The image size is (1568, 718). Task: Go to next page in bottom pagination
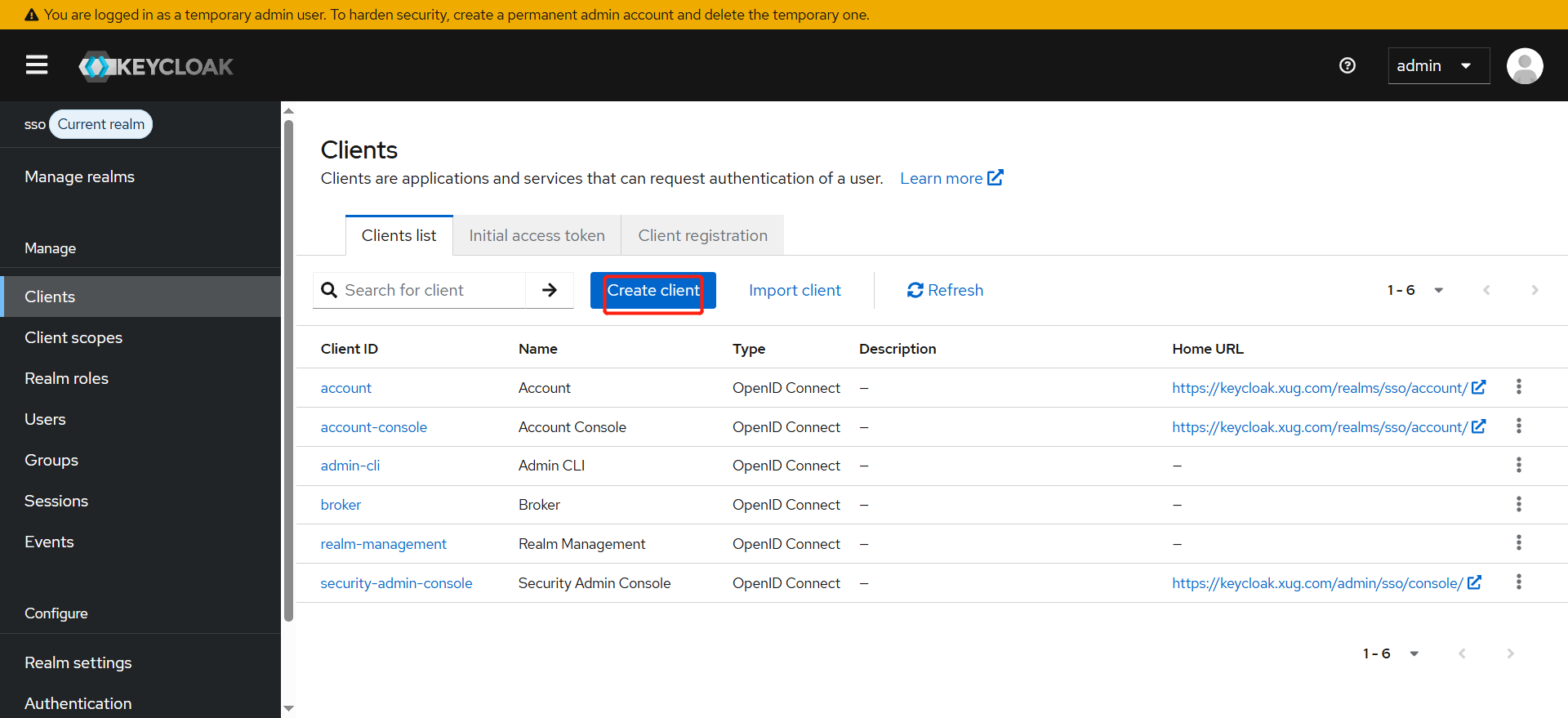coord(1510,653)
